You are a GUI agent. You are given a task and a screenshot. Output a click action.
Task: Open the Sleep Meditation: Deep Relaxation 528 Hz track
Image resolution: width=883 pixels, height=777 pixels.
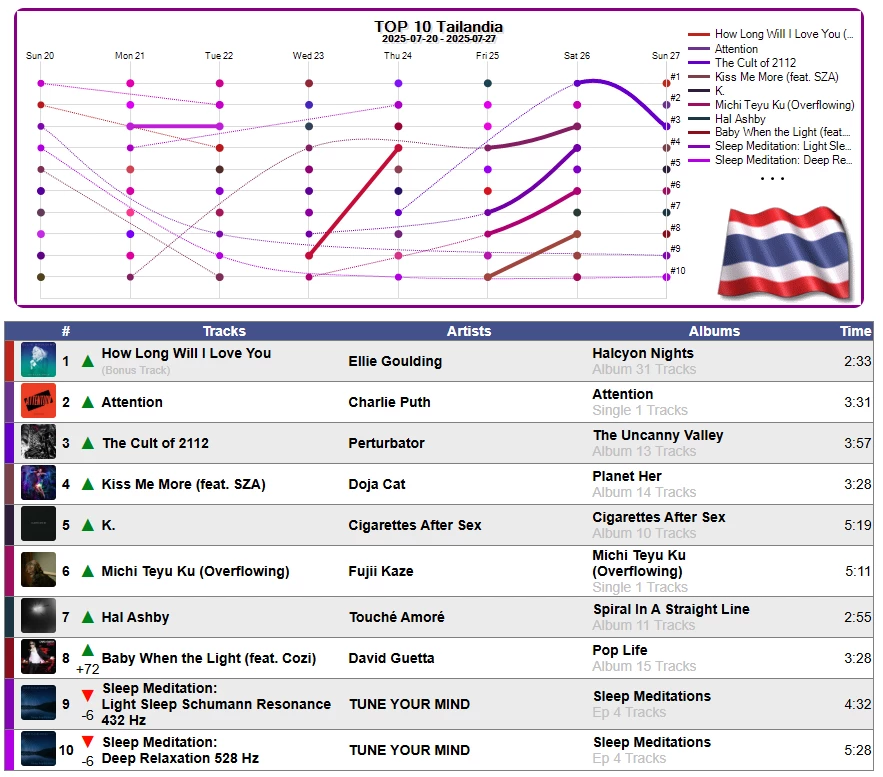tap(180, 750)
